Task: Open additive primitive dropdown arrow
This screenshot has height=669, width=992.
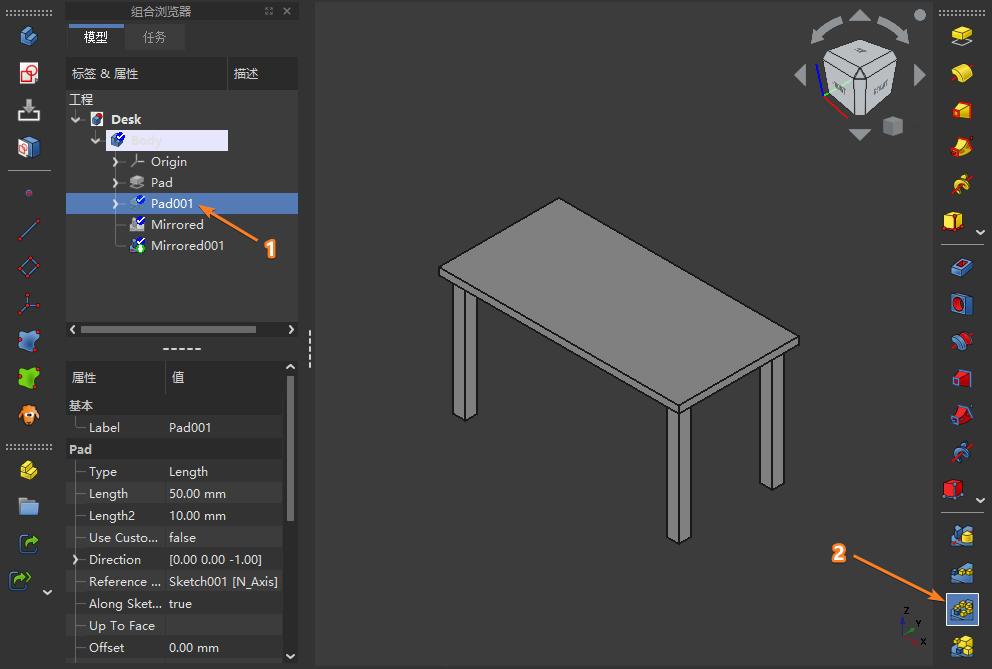Action: pos(979,232)
